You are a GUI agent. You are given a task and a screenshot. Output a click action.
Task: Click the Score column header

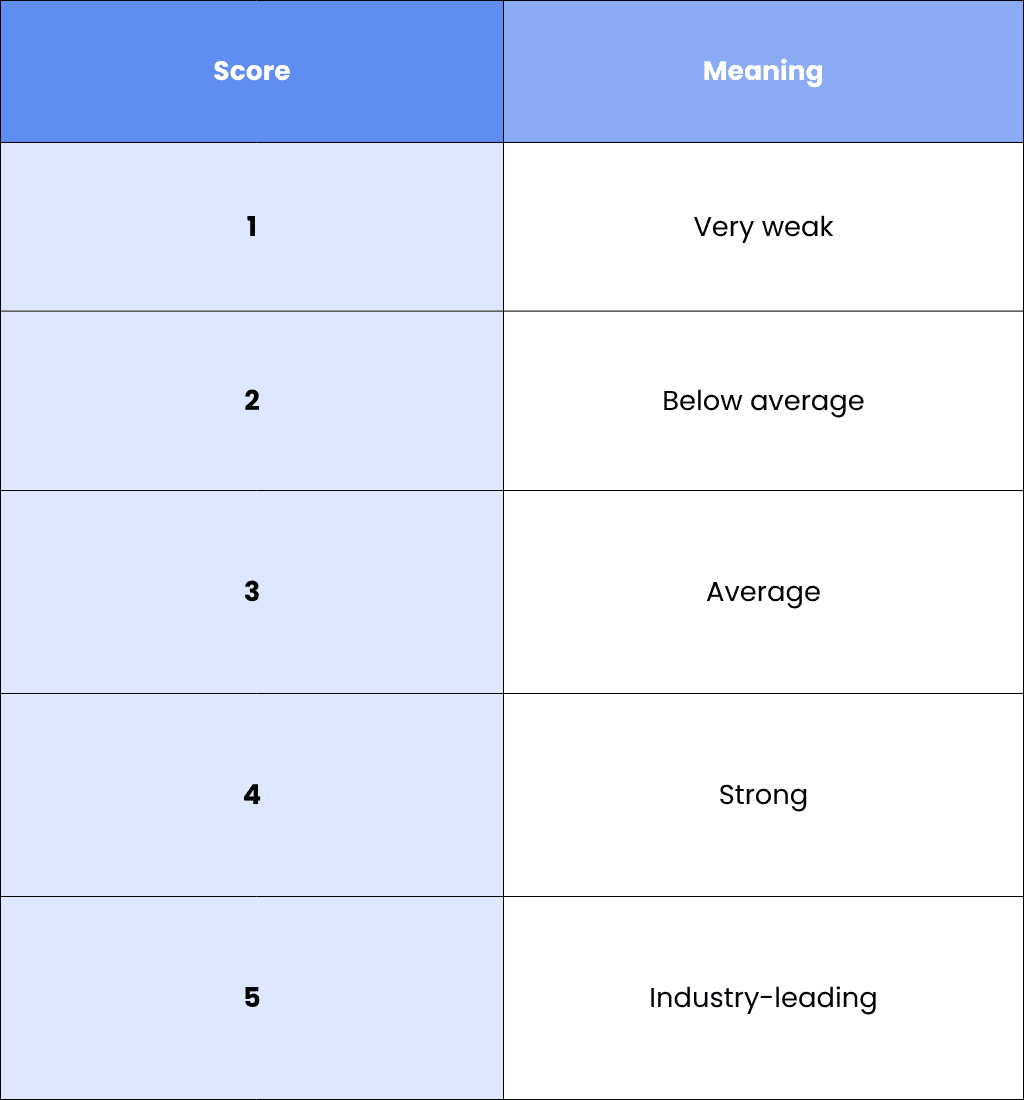pyautogui.click(x=252, y=72)
